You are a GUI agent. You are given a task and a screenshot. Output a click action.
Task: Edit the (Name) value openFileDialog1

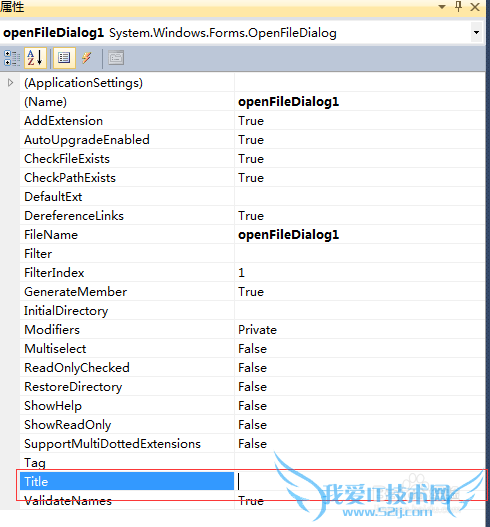pos(360,102)
